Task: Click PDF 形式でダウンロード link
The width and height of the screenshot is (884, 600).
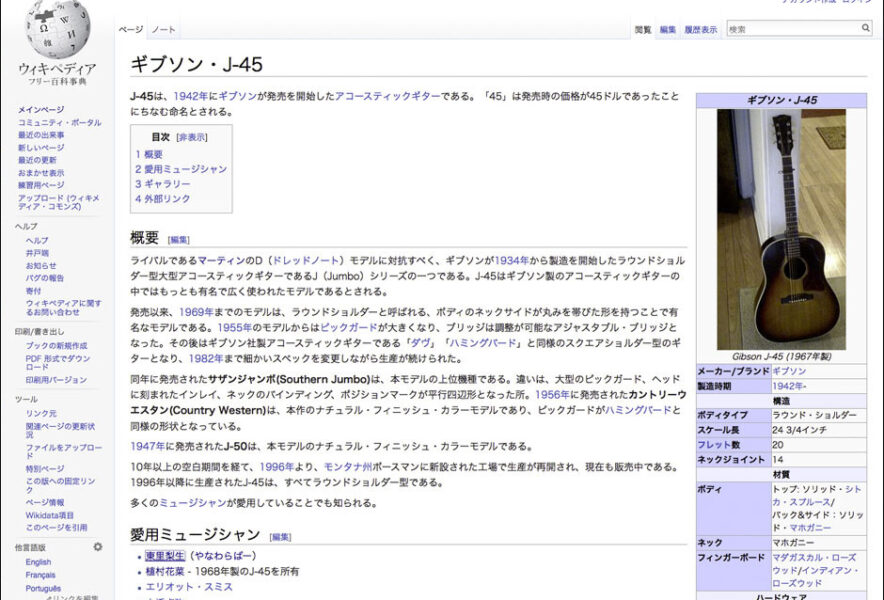Action: point(58,362)
